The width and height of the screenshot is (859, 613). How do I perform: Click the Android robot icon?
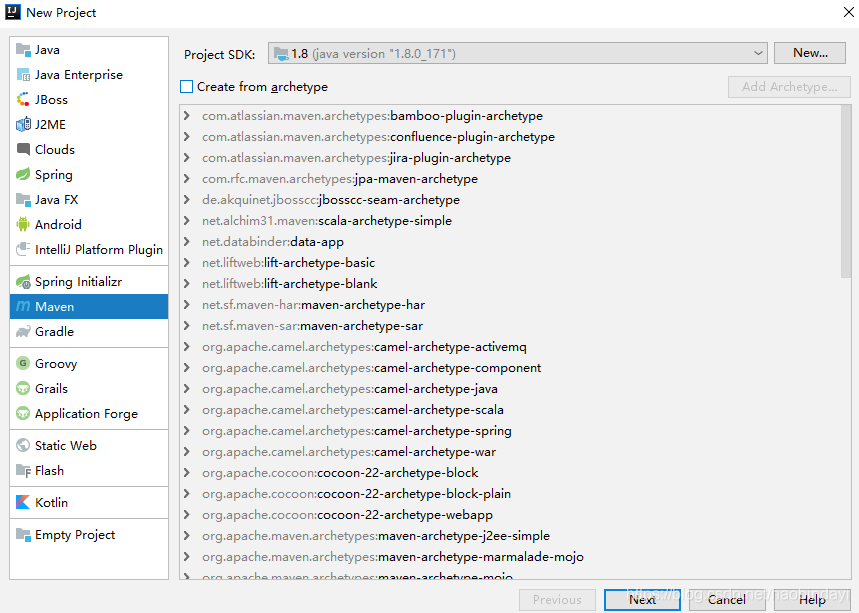(23, 225)
